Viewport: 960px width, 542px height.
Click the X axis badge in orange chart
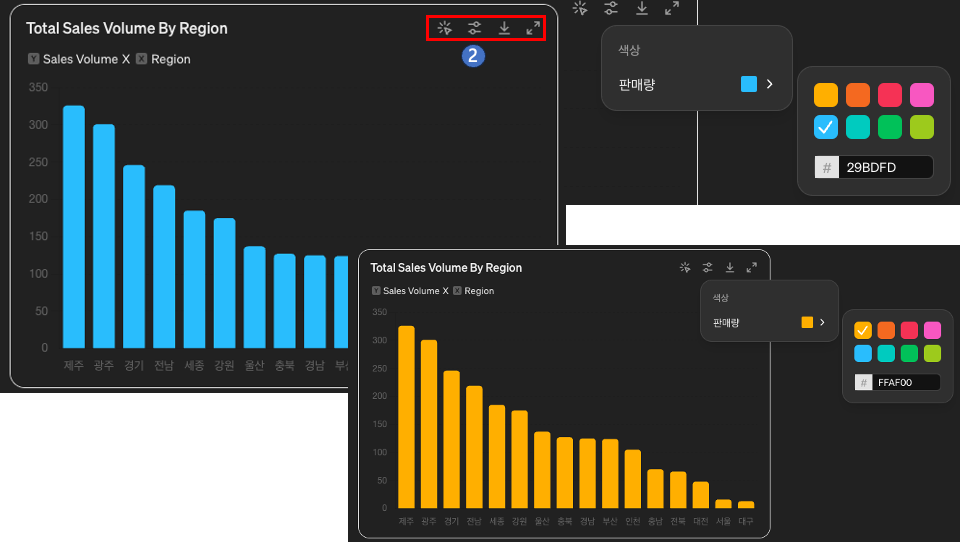[x=457, y=290]
